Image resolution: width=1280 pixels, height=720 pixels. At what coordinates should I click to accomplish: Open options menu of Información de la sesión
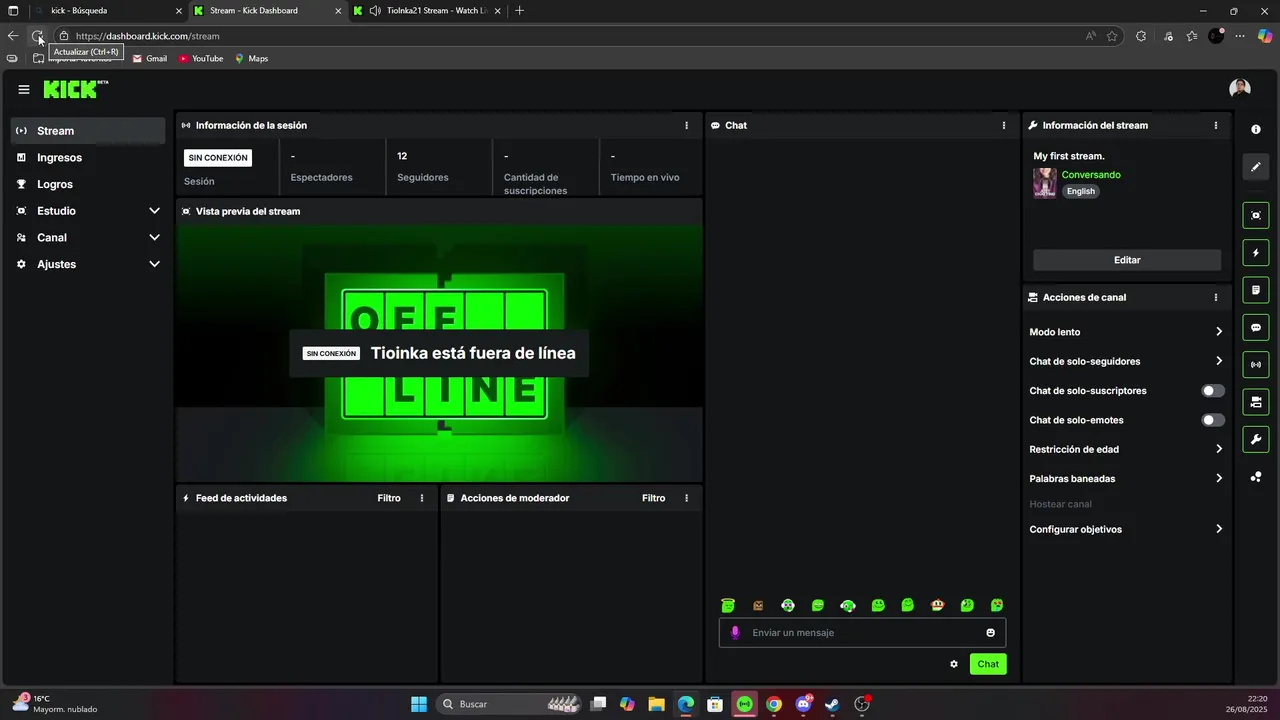coord(686,125)
